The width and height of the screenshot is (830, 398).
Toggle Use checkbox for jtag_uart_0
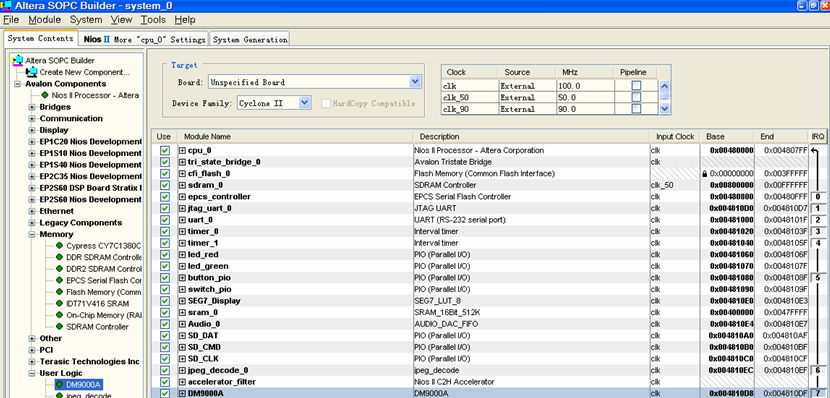pyautogui.click(x=165, y=209)
